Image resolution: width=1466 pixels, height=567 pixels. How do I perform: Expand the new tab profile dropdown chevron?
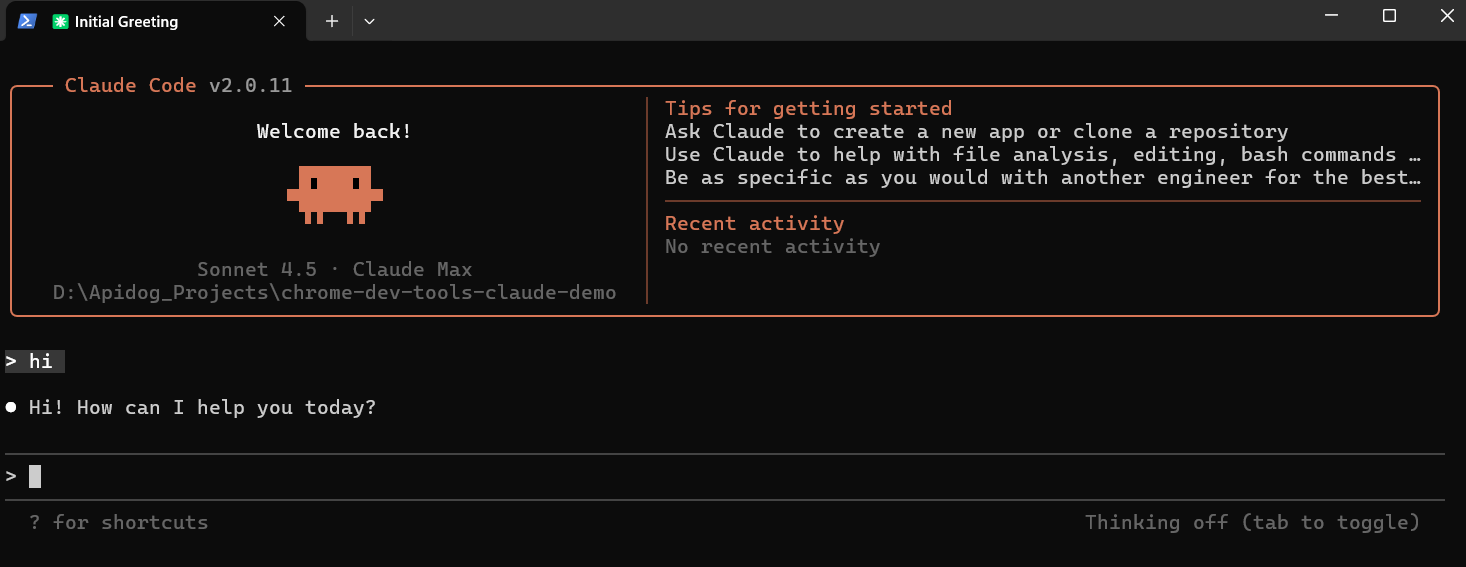(x=369, y=21)
